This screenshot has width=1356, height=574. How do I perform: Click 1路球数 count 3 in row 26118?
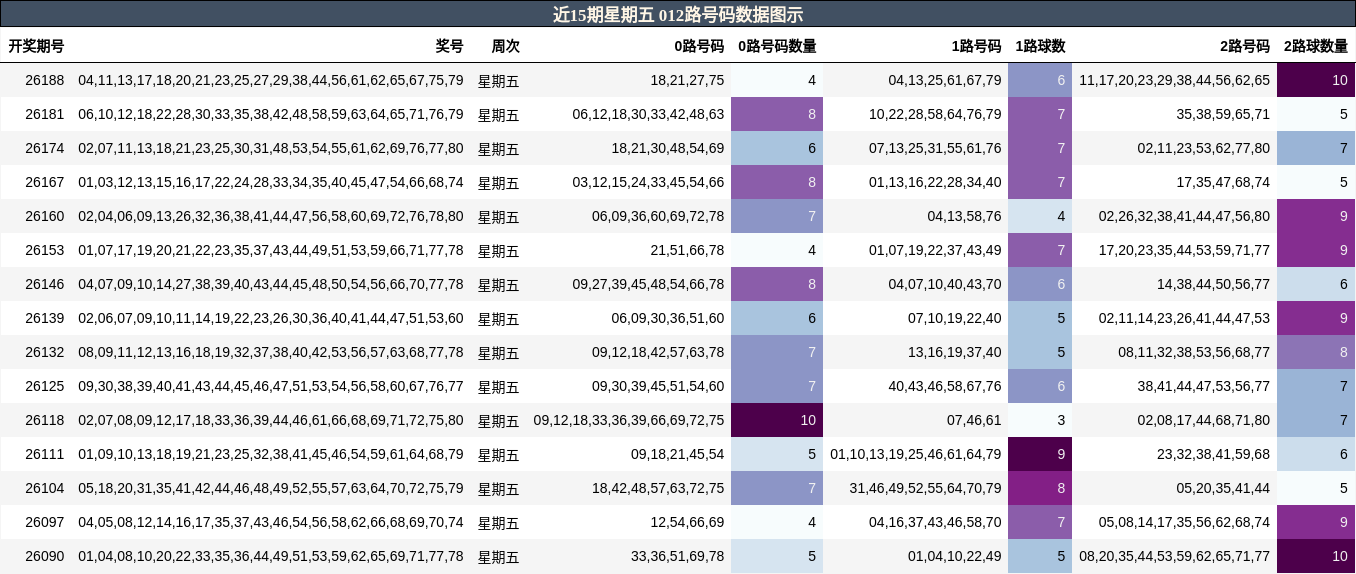tap(1040, 420)
